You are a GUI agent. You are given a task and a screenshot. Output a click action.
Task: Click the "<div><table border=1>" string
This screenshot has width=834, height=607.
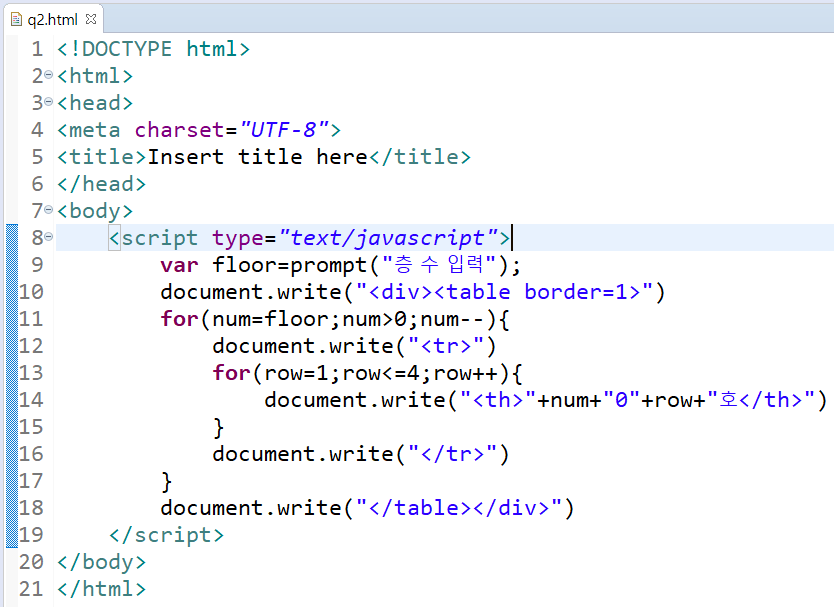coord(504,292)
